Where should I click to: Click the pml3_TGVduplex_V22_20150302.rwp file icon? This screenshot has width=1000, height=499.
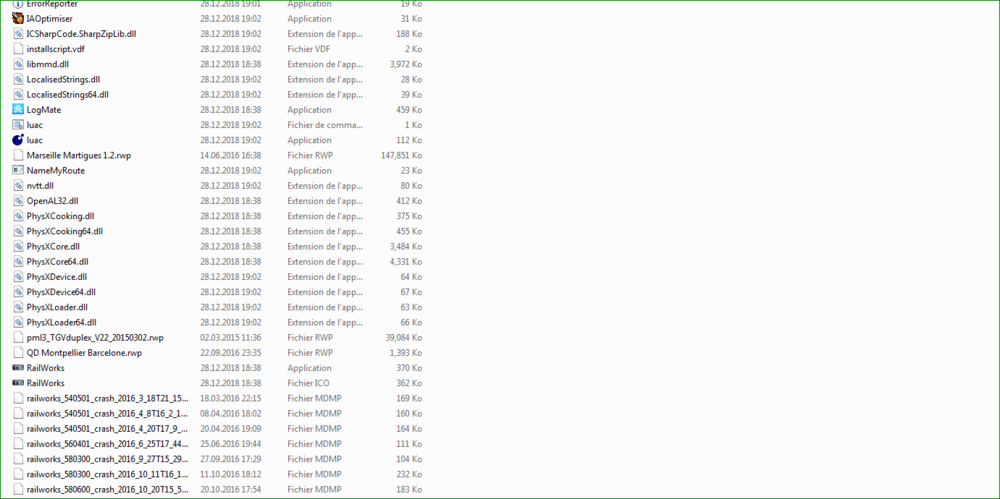tap(18, 338)
